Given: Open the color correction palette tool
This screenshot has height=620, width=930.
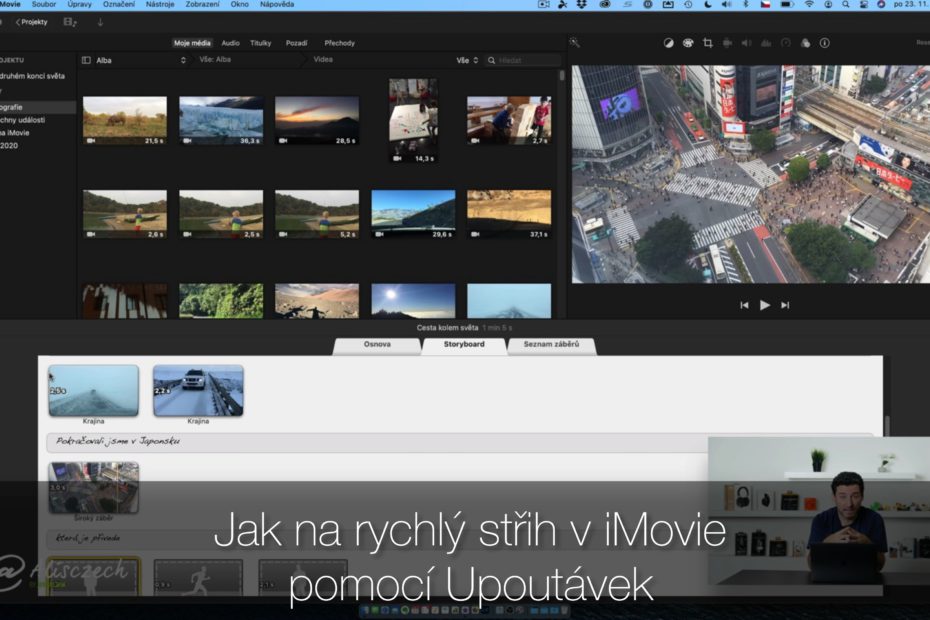Looking at the screenshot, I should (688, 43).
